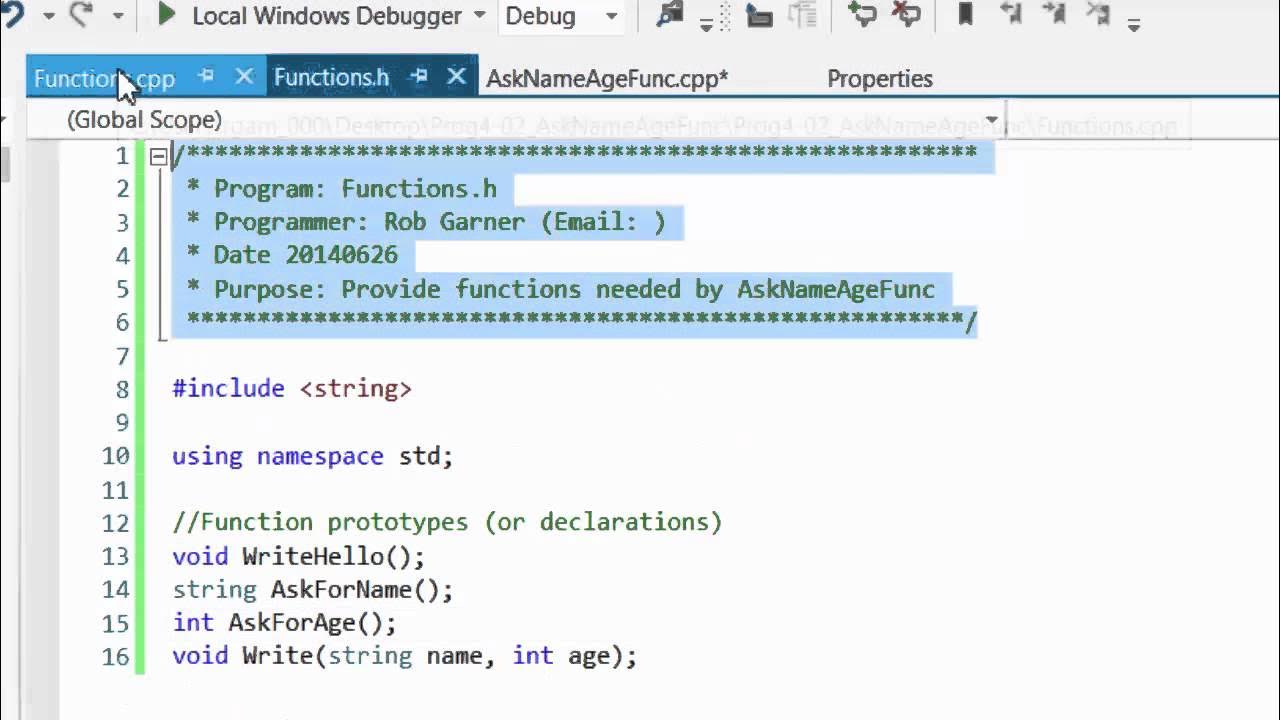Close the Functions.h tab
Viewport: 1280px width, 720px height.
pos(456,76)
